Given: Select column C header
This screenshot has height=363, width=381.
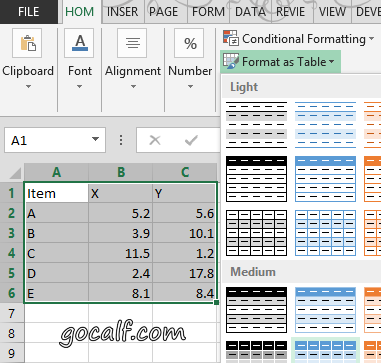Looking at the screenshot, I should coord(185,172).
